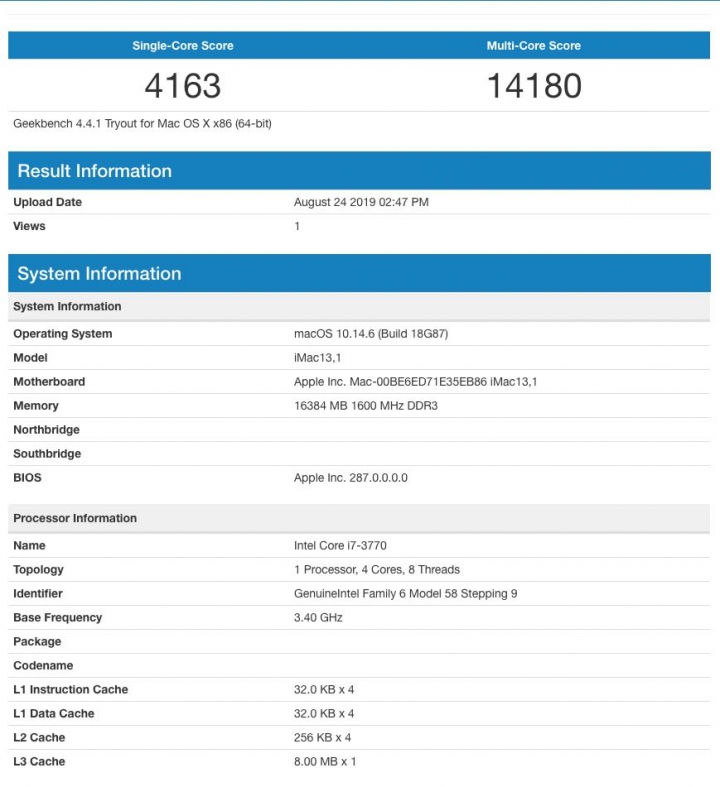Image resolution: width=720 pixels, height=787 pixels.
Task: Click the Codename label
Action: (43, 666)
